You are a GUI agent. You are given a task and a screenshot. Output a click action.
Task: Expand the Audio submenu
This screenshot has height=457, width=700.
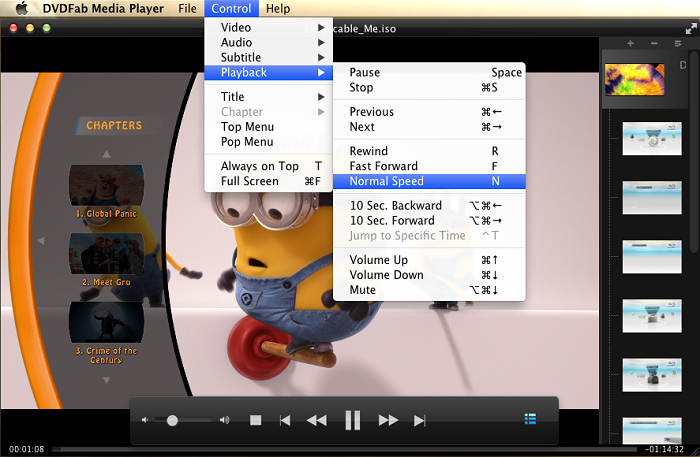[x=269, y=42]
